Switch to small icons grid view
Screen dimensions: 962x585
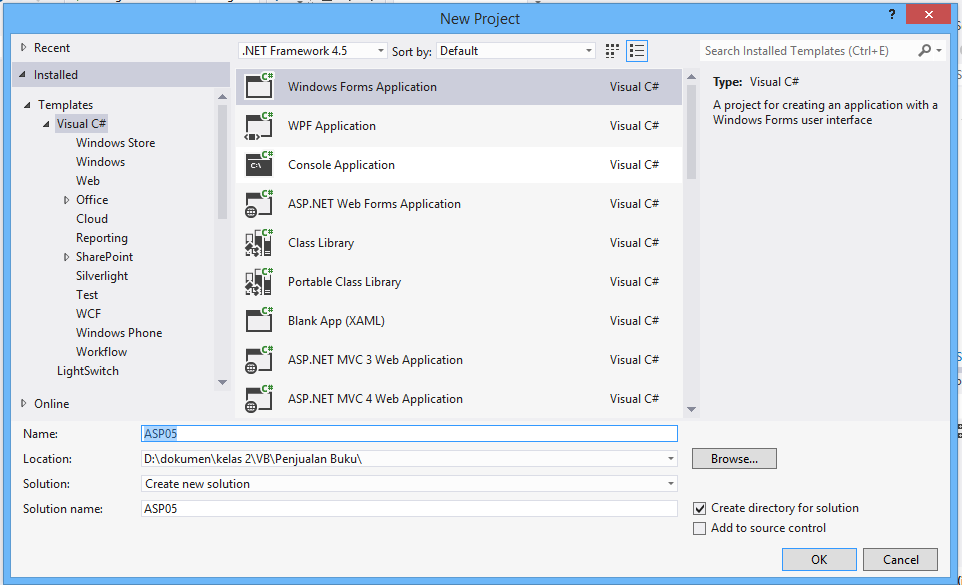(612, 51)
